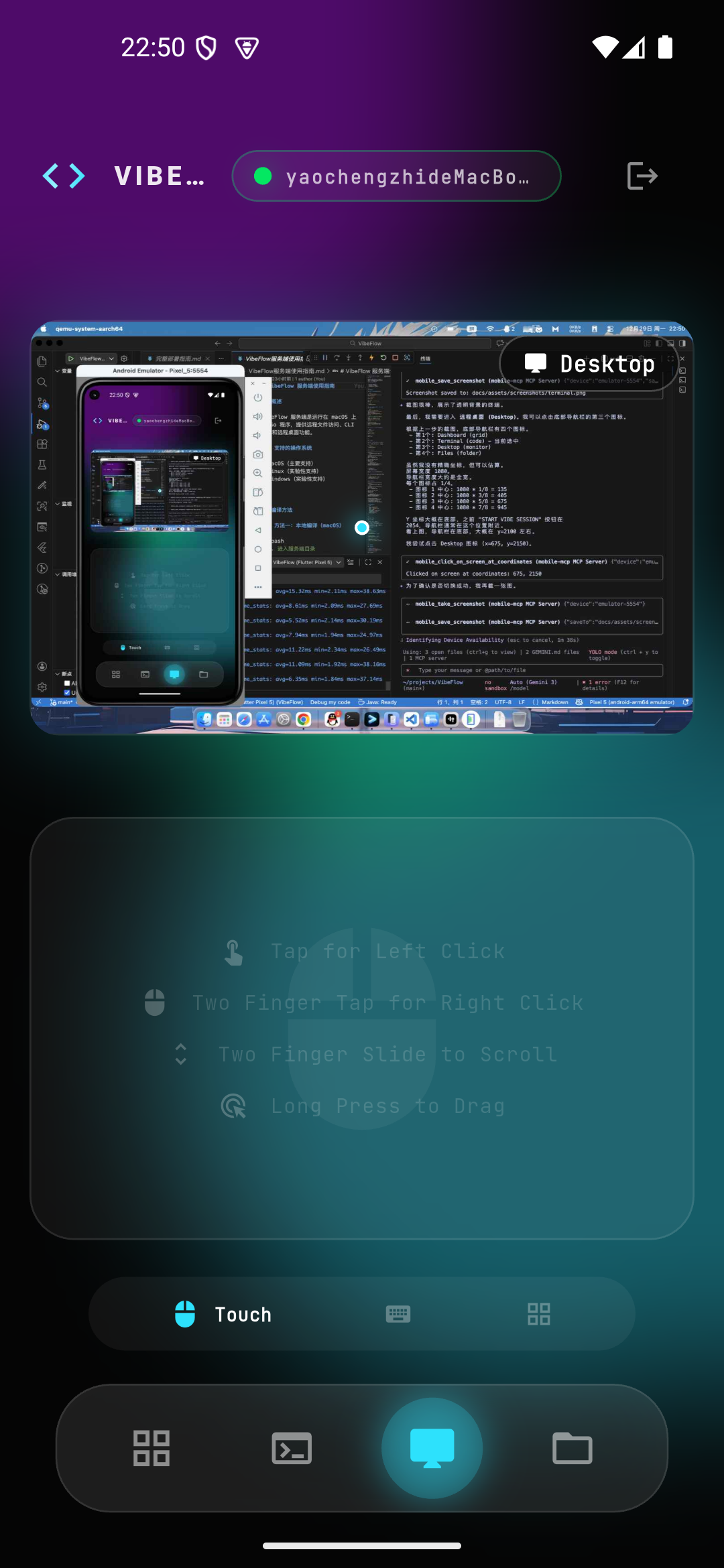Open the yaochengzhideMacBo… connection chip
Viewport: 724px width, 1568px height.
pos(396,176)
